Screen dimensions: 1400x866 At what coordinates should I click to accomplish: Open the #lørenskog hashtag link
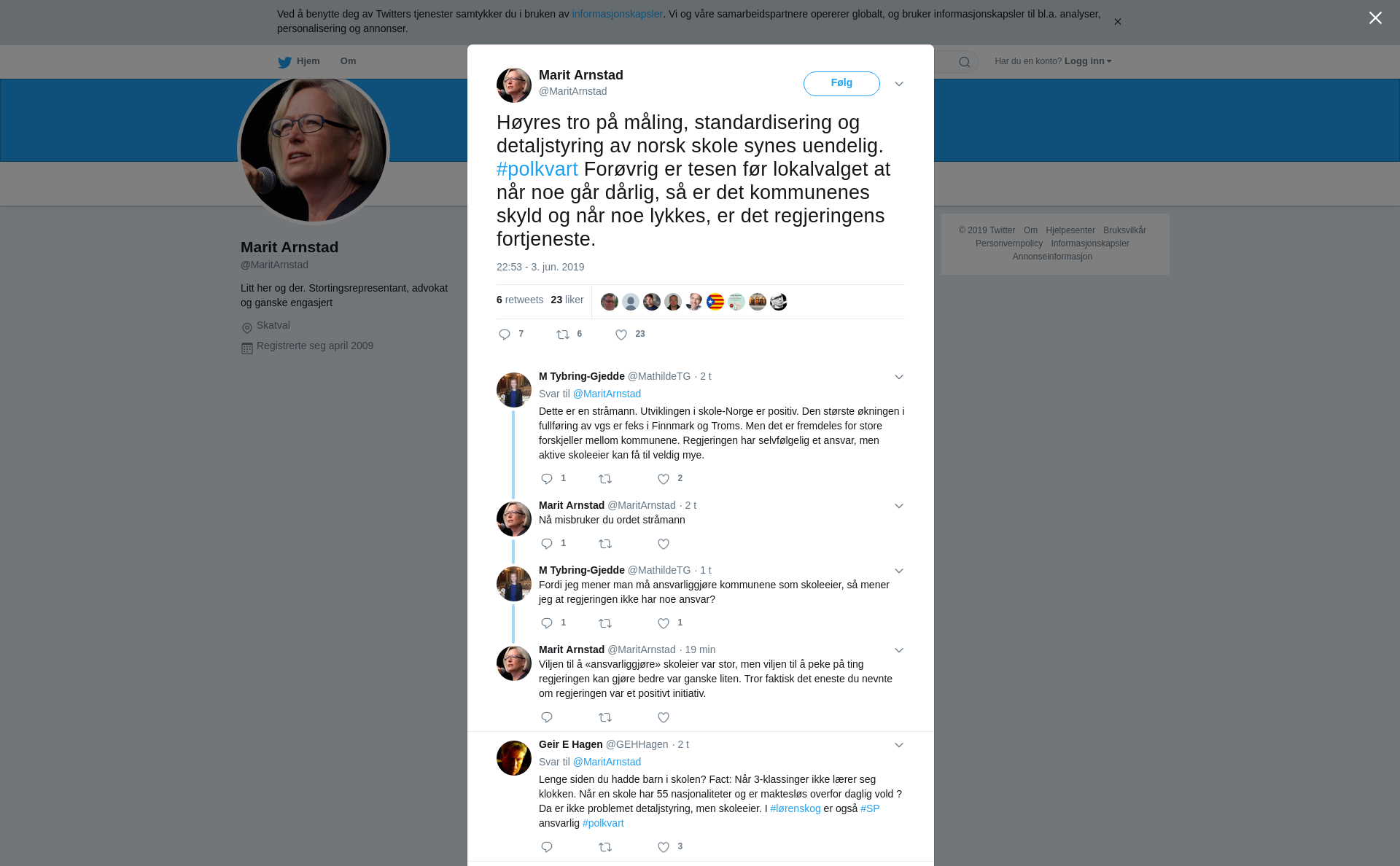point(796,808)
